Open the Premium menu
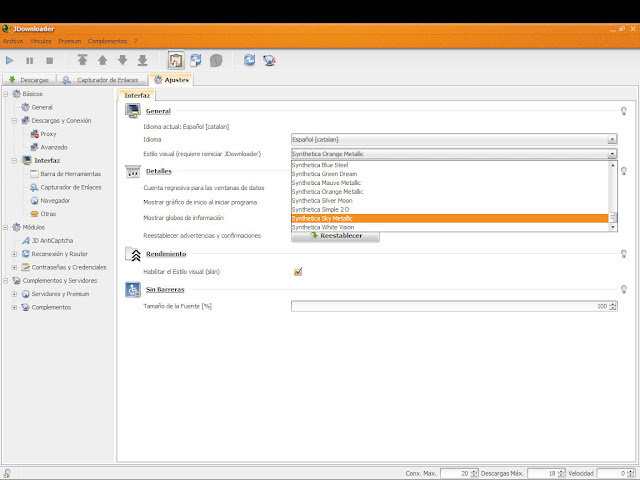Viewport: 640px width, 480px height. tap(69, 41)
